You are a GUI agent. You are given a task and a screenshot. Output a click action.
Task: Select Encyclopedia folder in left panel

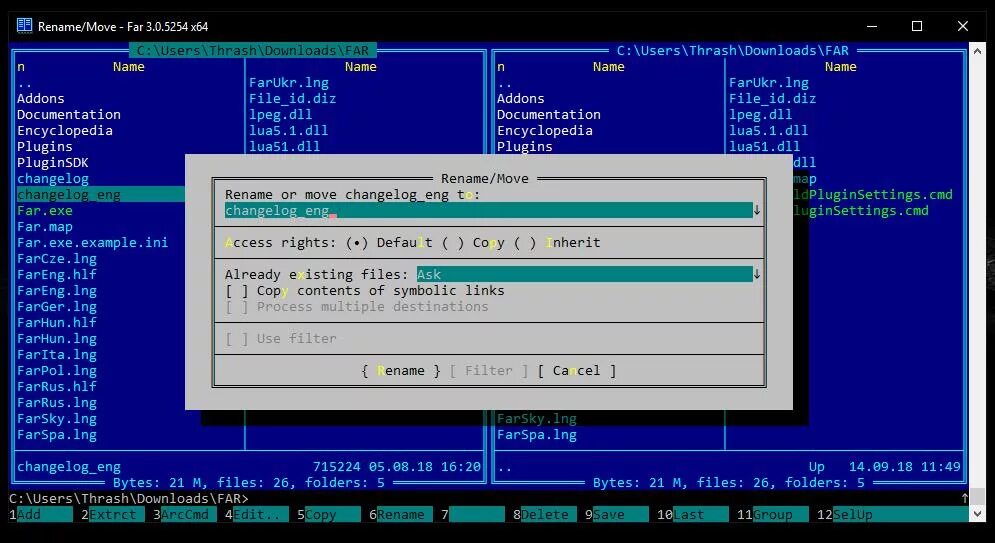[65, 130]
